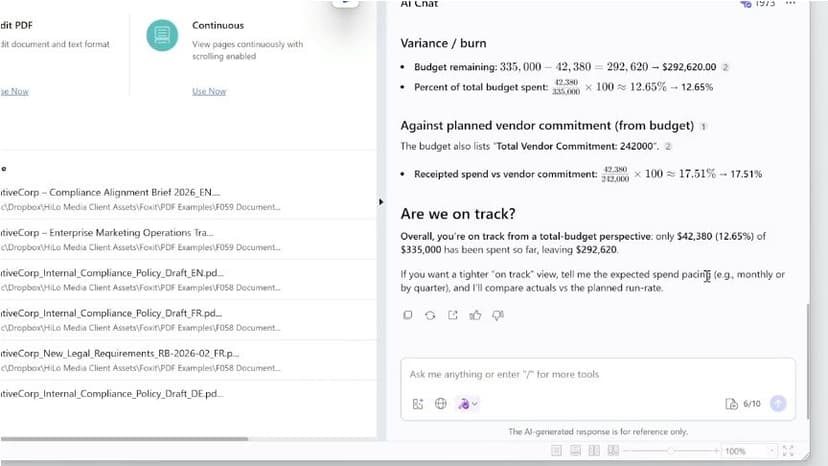
Task: Open Internal_Compliance_Policy_Draft_FR recent file
Action: (x=187, y=320)
